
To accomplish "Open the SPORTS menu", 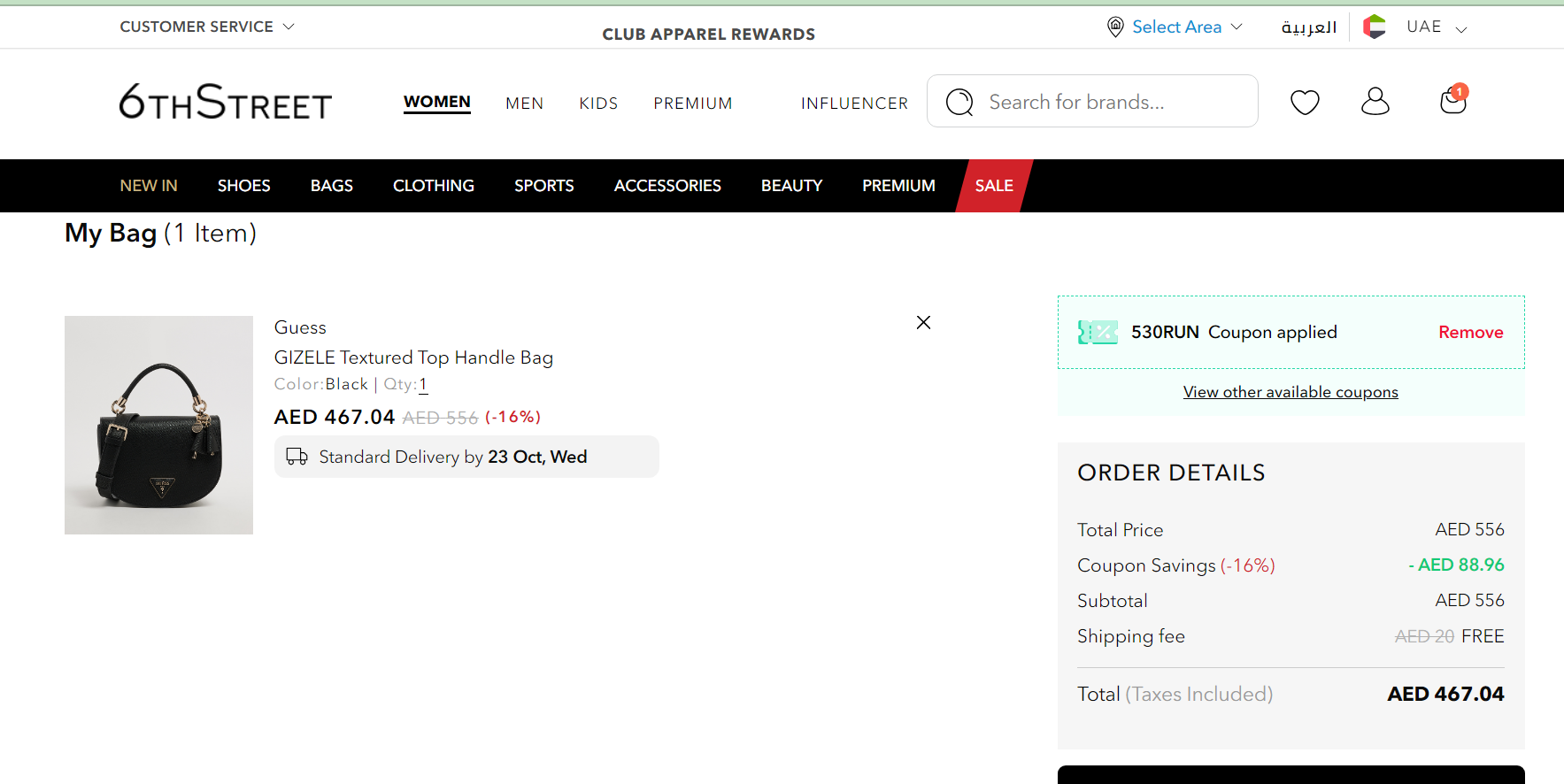I will point(544,186).
